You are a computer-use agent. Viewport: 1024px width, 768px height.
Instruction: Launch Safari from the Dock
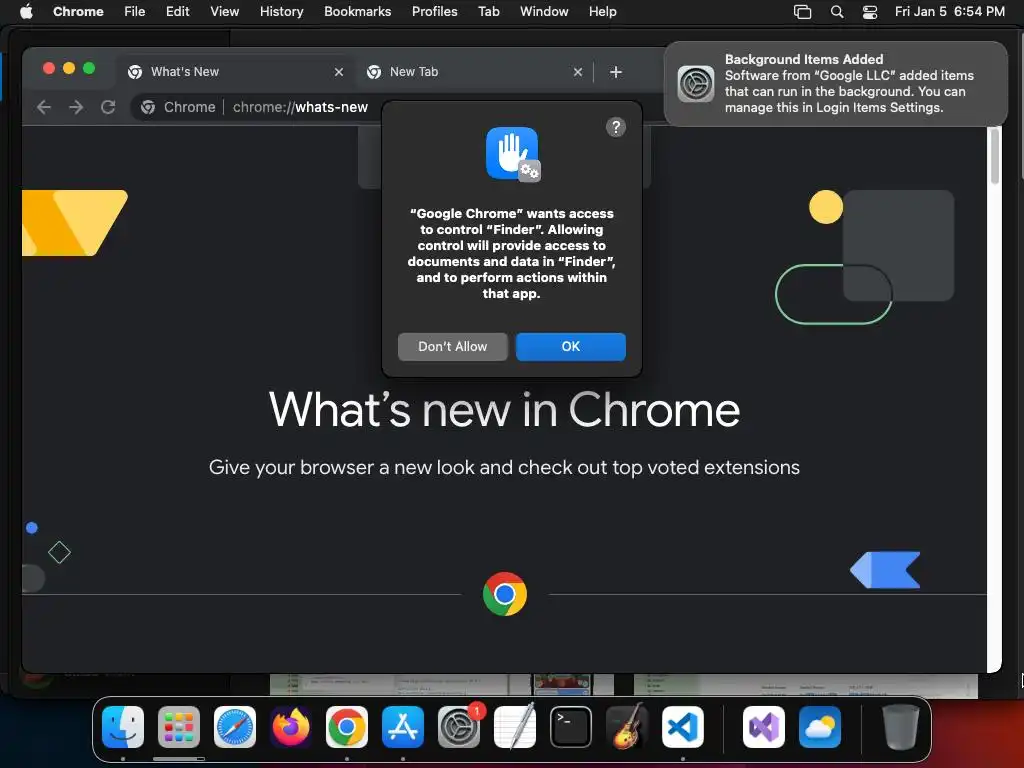coord(234,727)
